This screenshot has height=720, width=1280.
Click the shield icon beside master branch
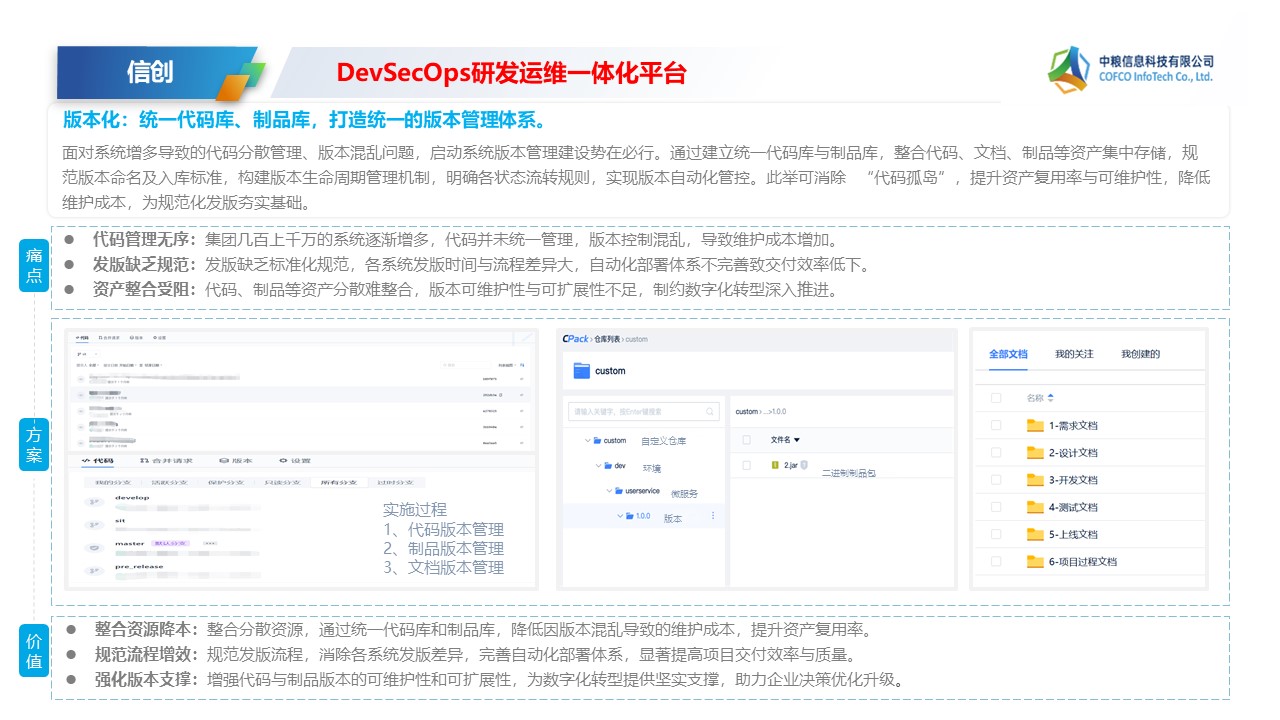(x=93, y=547)
